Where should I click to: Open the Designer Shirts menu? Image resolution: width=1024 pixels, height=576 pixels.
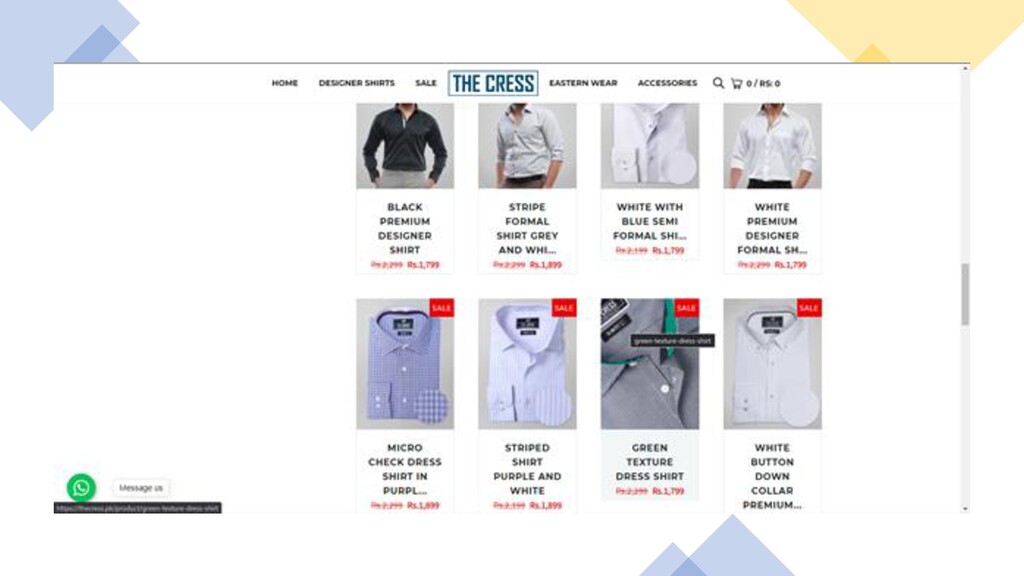tap(357, 83)
